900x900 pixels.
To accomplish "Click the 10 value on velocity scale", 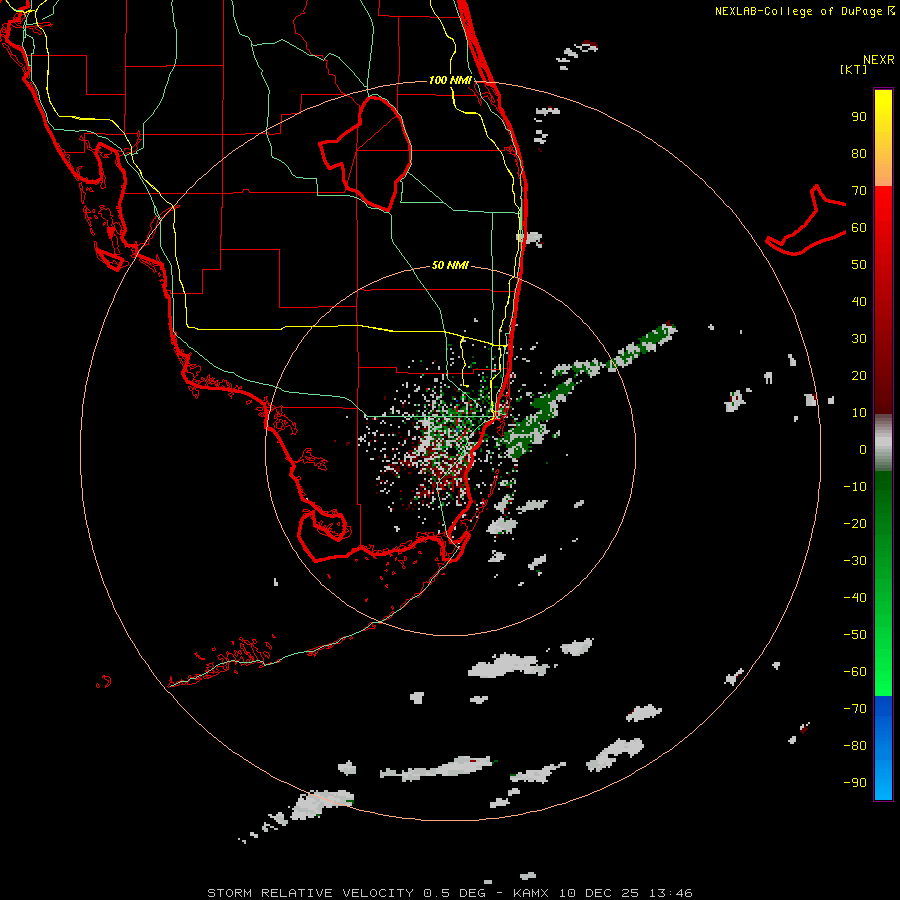I will pyautogui.click(x=859, y=413).
